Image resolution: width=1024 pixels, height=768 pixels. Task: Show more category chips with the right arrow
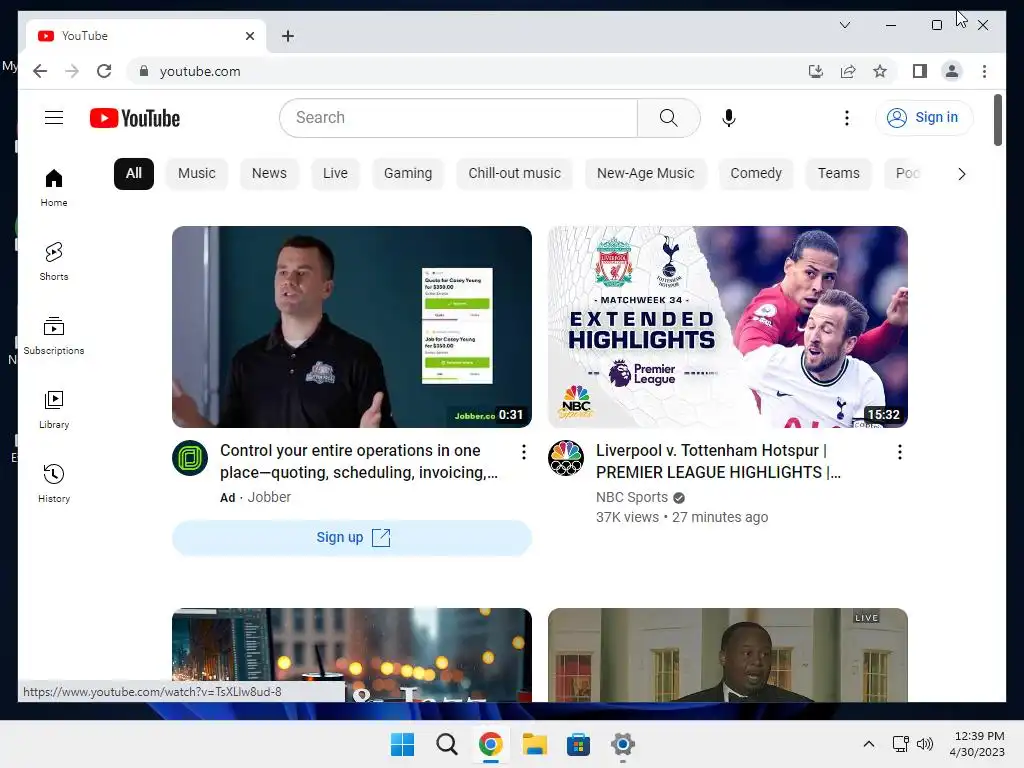[961, 174]
